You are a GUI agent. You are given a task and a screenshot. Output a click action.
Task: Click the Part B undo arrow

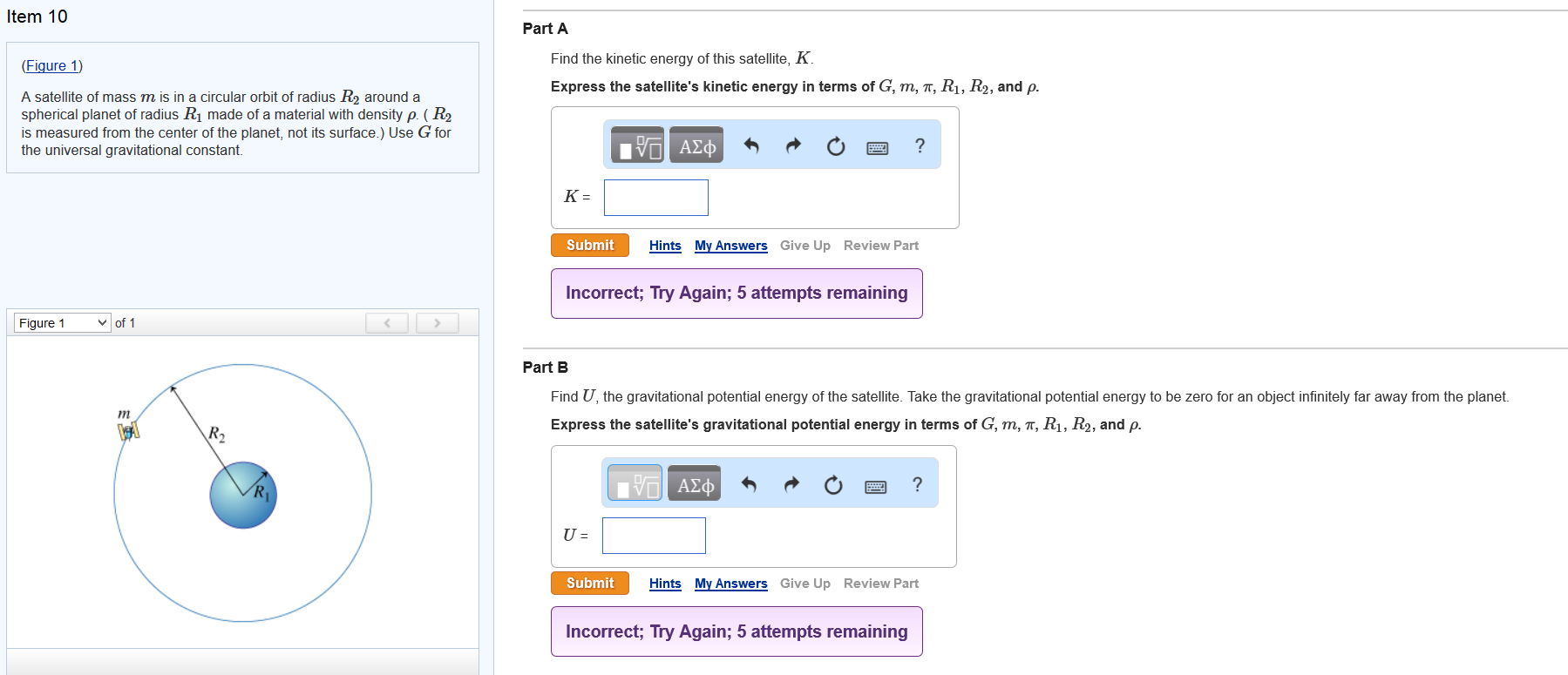(749, 484)
